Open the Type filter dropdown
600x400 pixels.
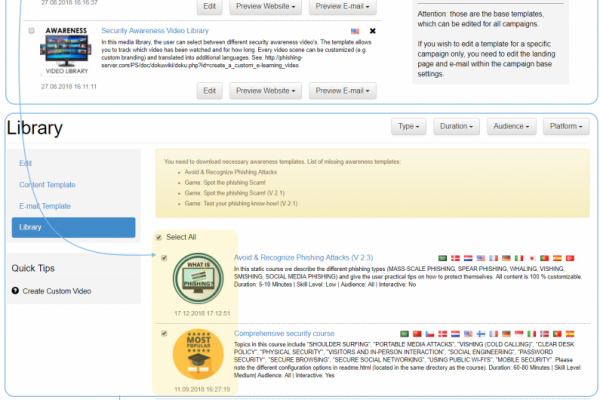click(408, 127)
